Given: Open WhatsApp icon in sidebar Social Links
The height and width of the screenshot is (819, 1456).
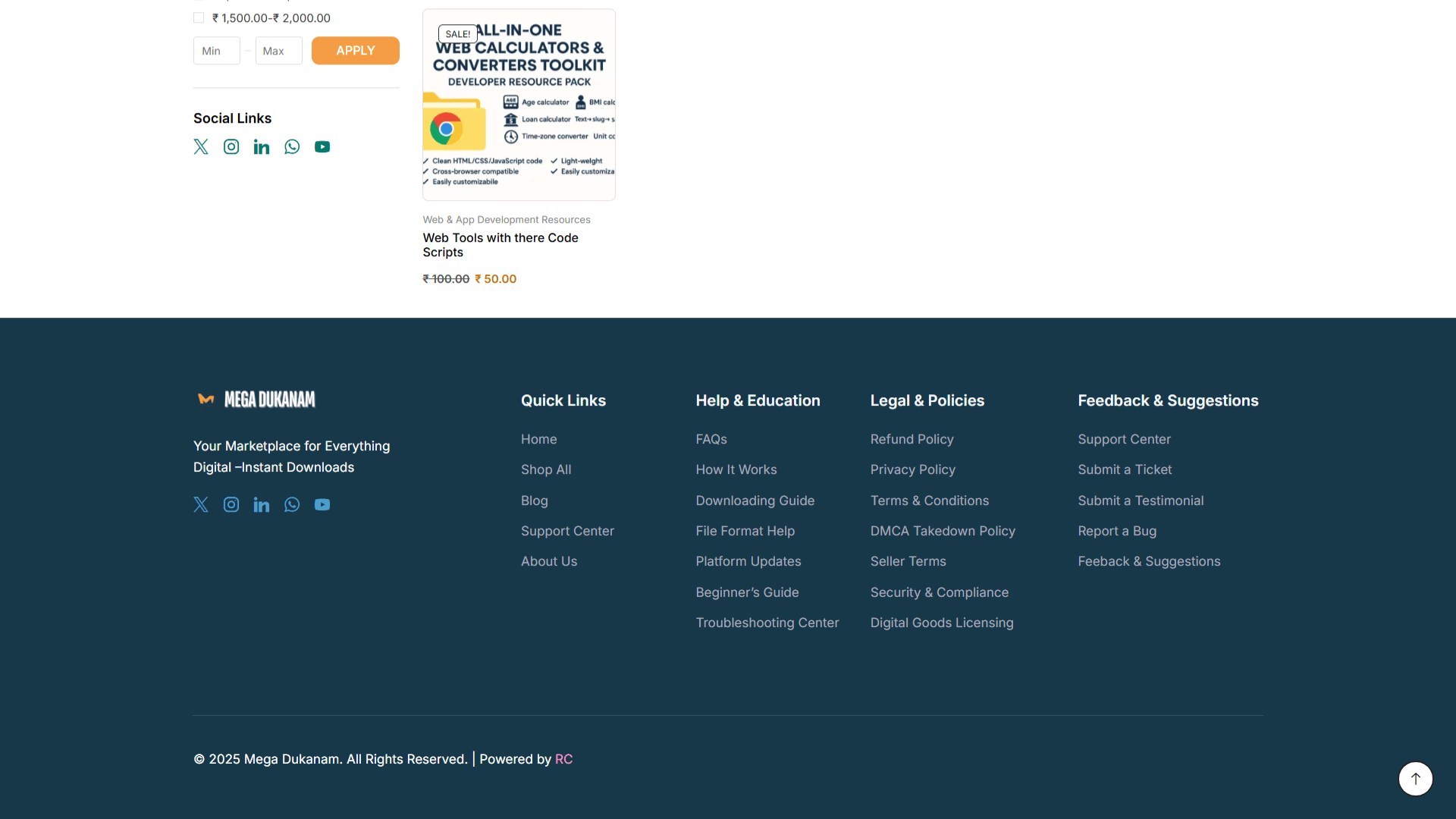Looking at the screenshot, I should point(292,147).
